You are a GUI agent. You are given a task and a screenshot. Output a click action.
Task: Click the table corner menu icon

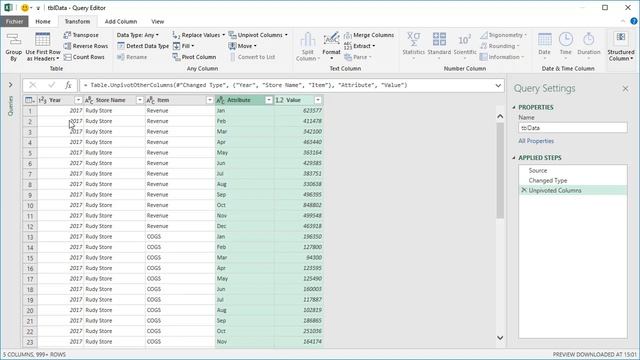click(x=29, y=100)
